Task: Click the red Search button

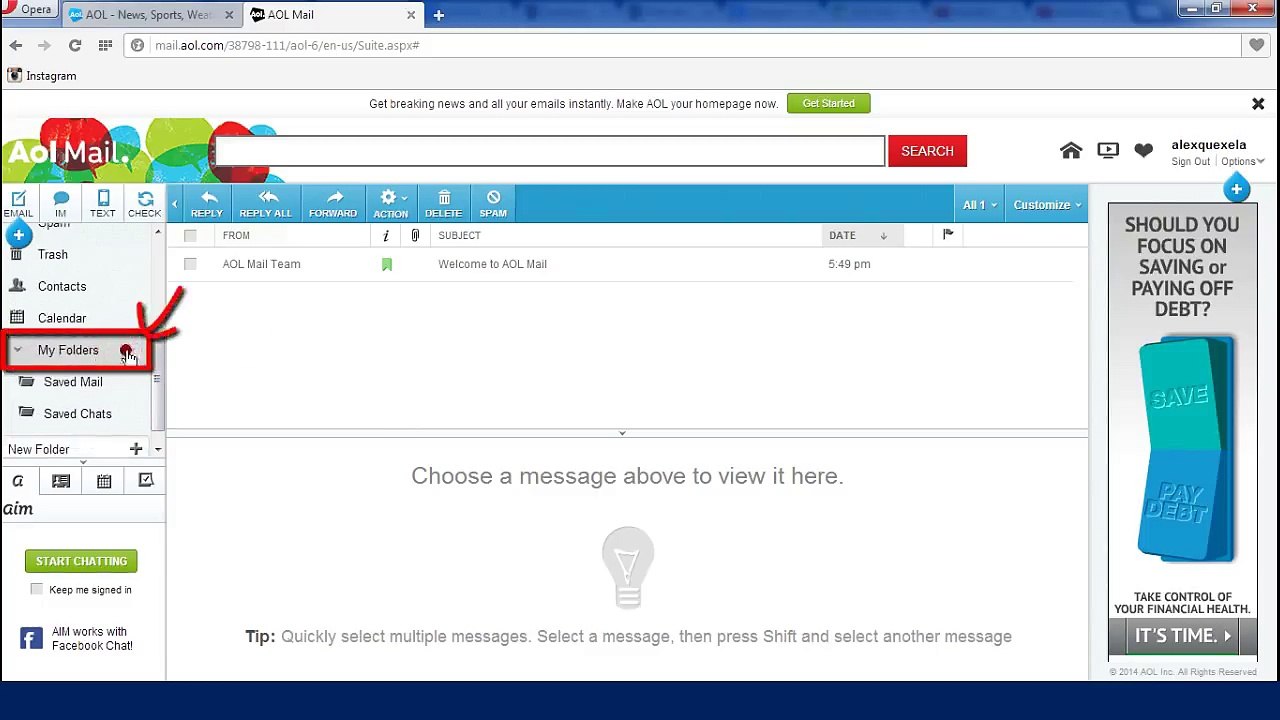Action: point(927,151)
